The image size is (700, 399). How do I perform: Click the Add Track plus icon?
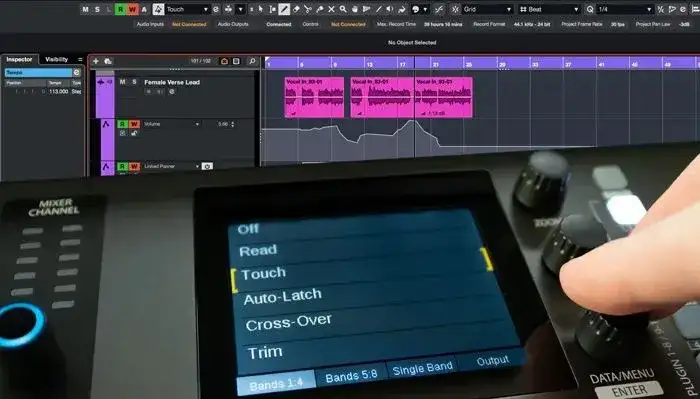pos(96,61)
